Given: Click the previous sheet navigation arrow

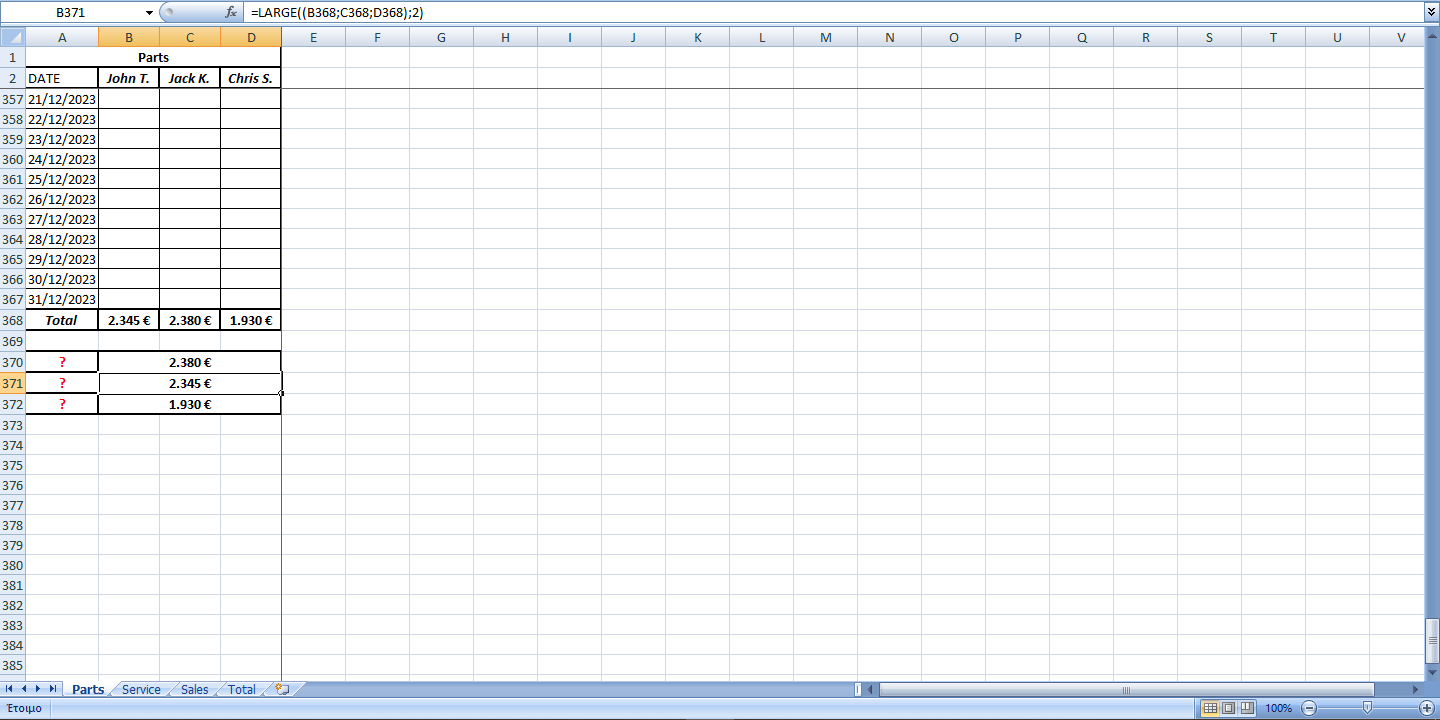Looking at the screenshot, I should point(23,689).
